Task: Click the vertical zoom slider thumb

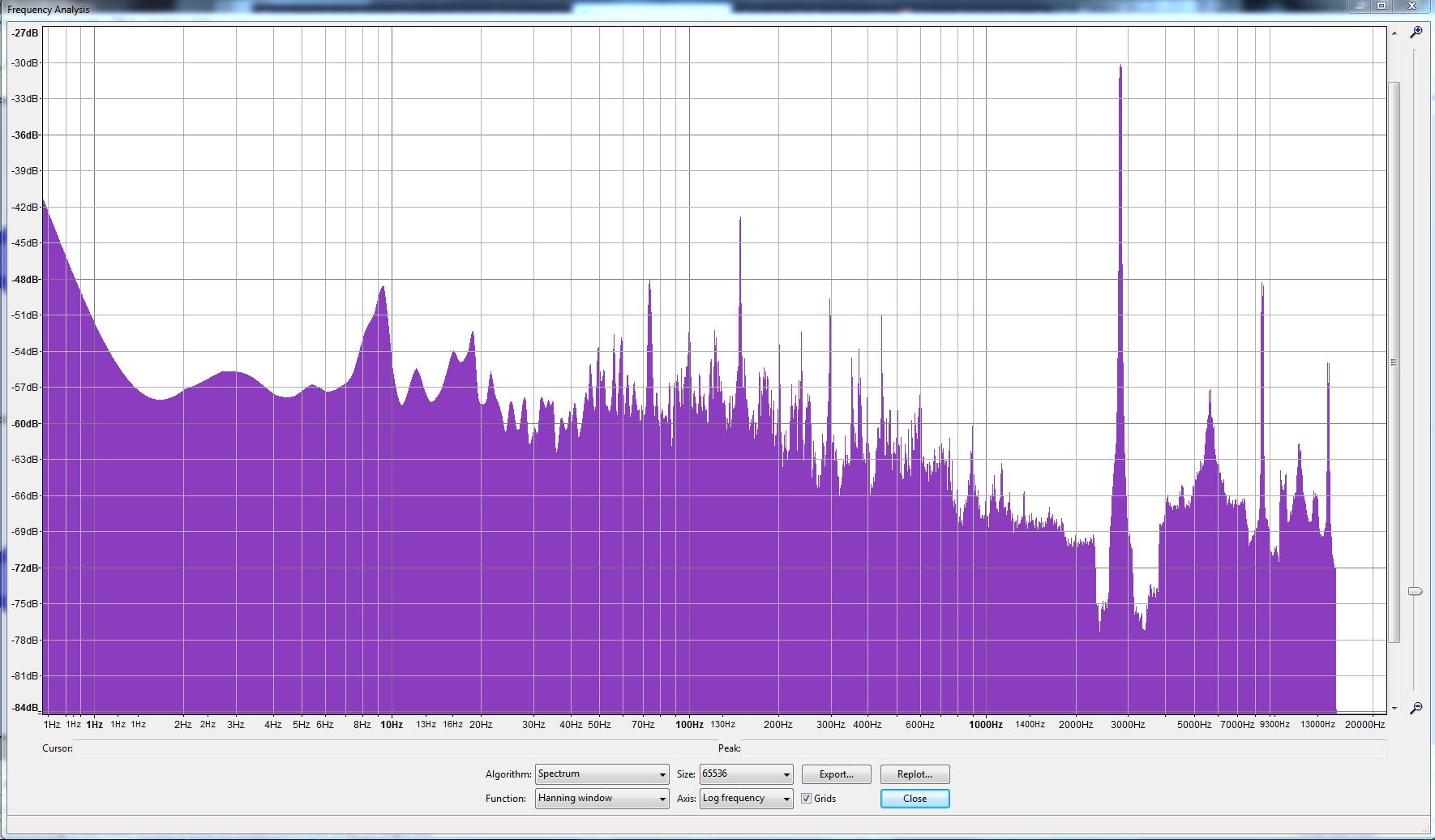Action: click(1415, 592)
